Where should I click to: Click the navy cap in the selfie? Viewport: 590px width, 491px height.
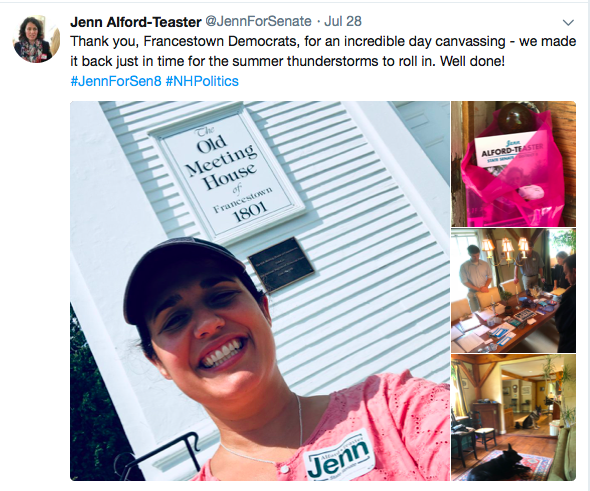point(183,276)
